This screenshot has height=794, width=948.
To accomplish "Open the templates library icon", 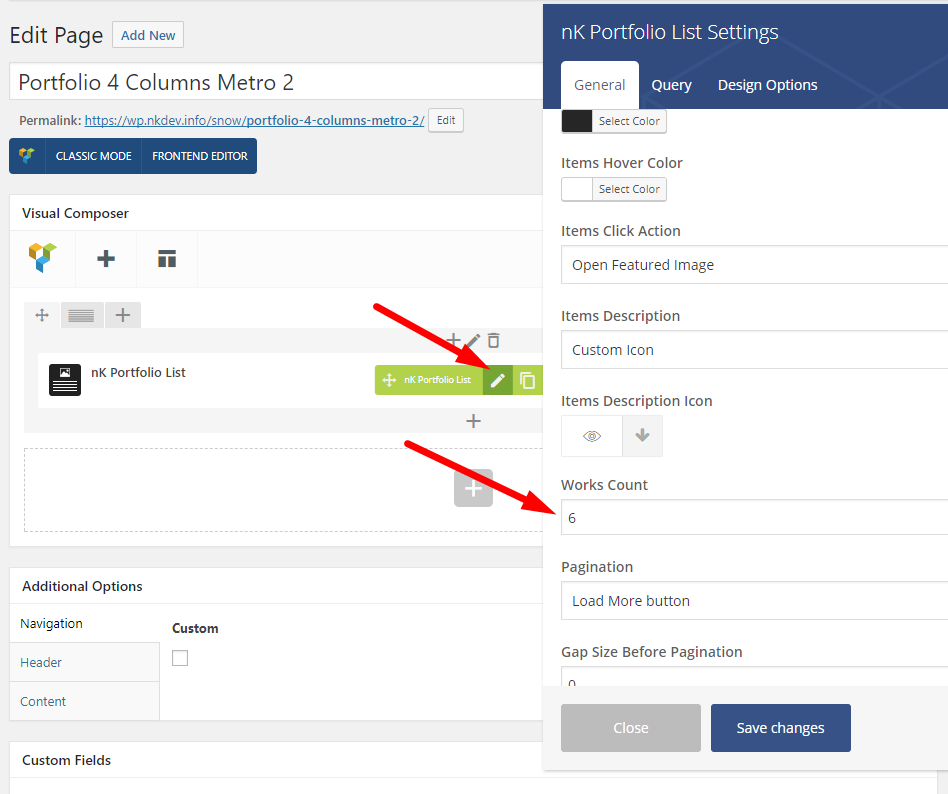I will [166, 258].
